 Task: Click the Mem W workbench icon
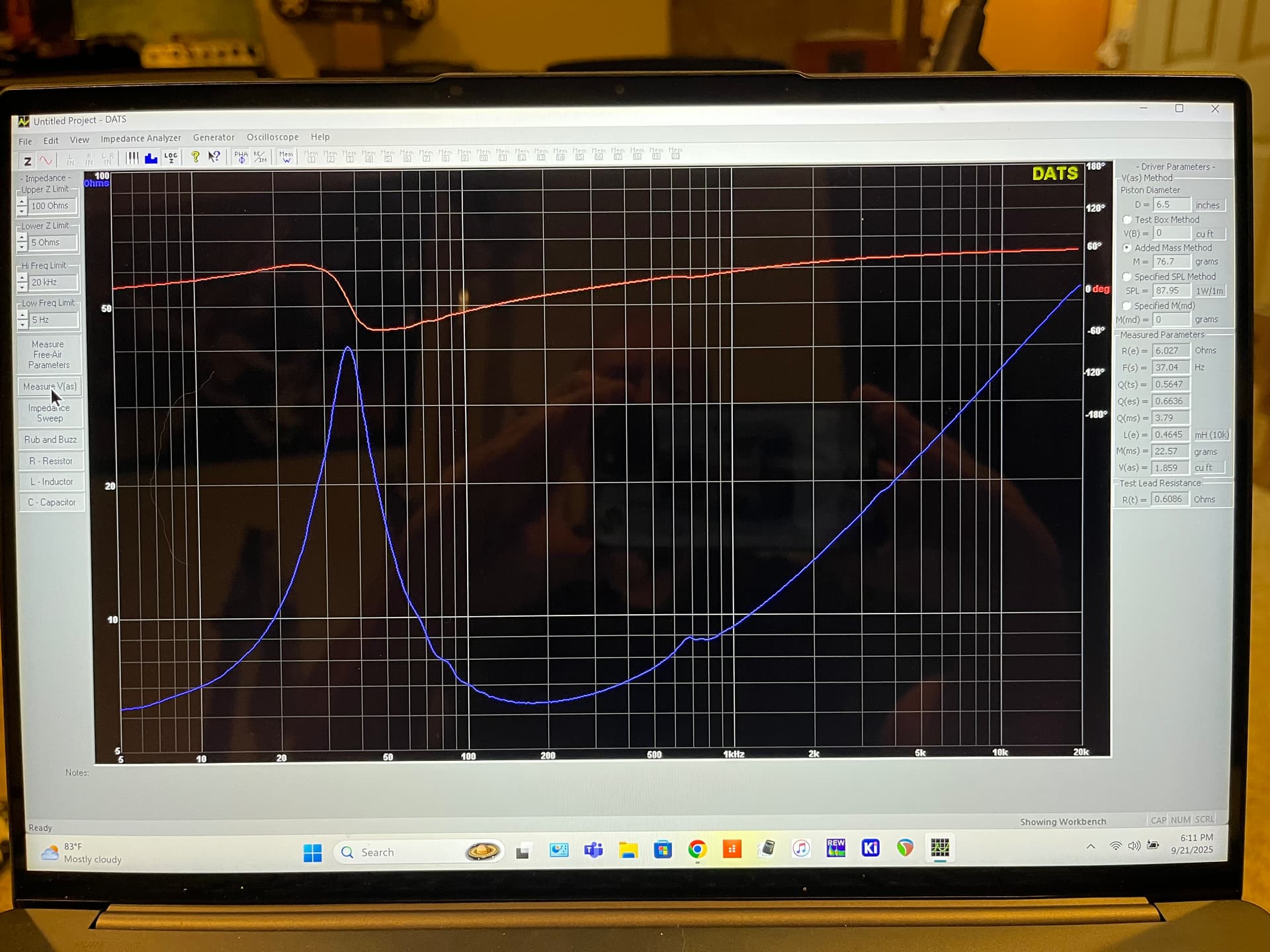pyautogui.click(x=286, y=157)
